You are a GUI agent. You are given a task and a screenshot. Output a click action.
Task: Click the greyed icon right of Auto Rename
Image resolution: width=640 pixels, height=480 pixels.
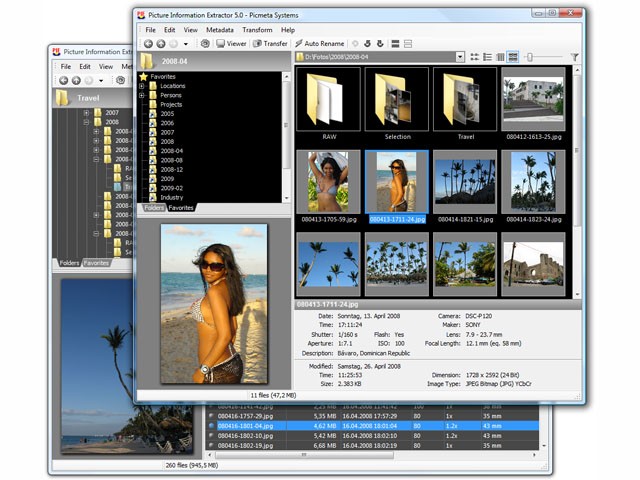[355, 44]
